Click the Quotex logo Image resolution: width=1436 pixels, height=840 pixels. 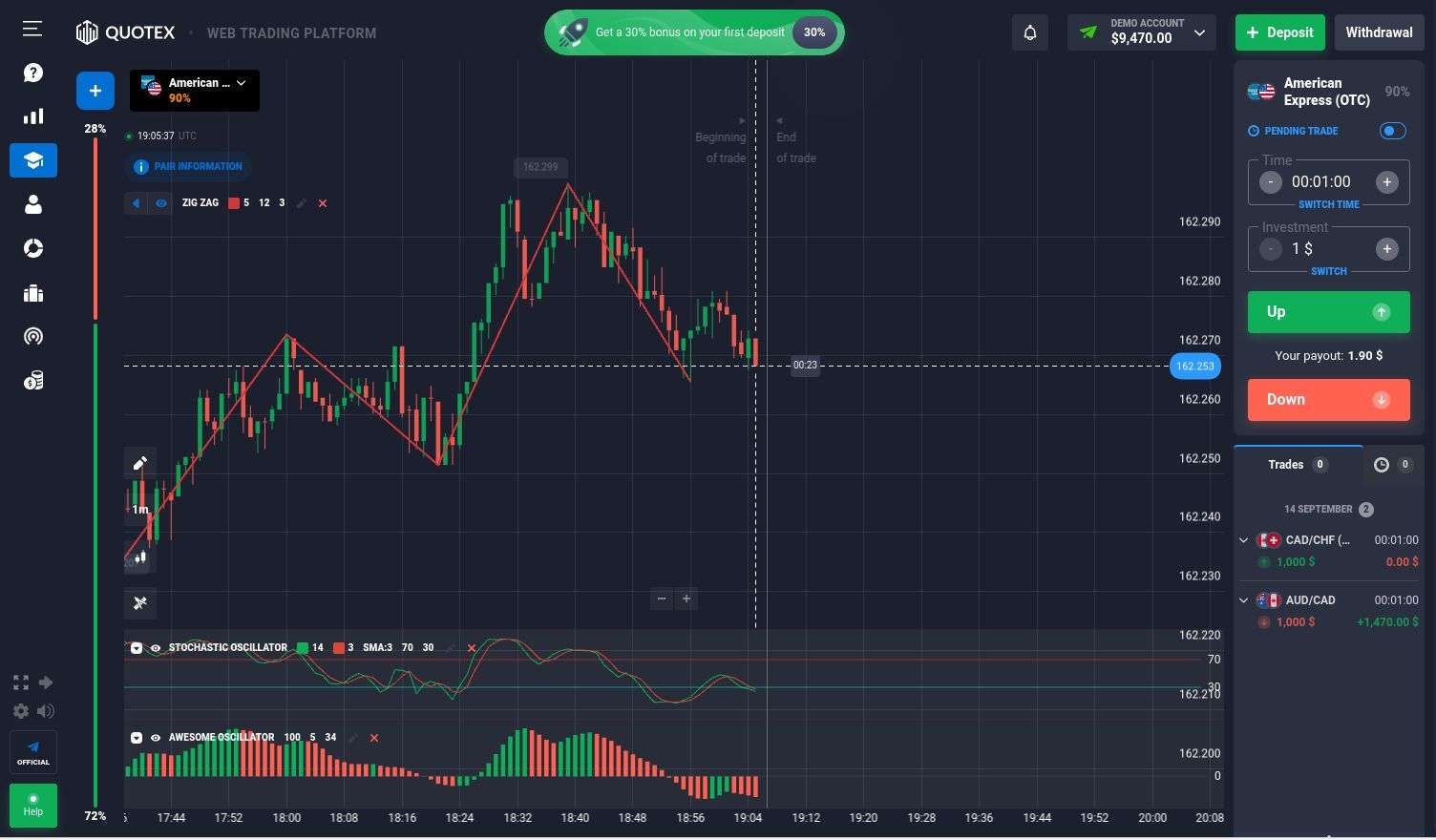125,32
